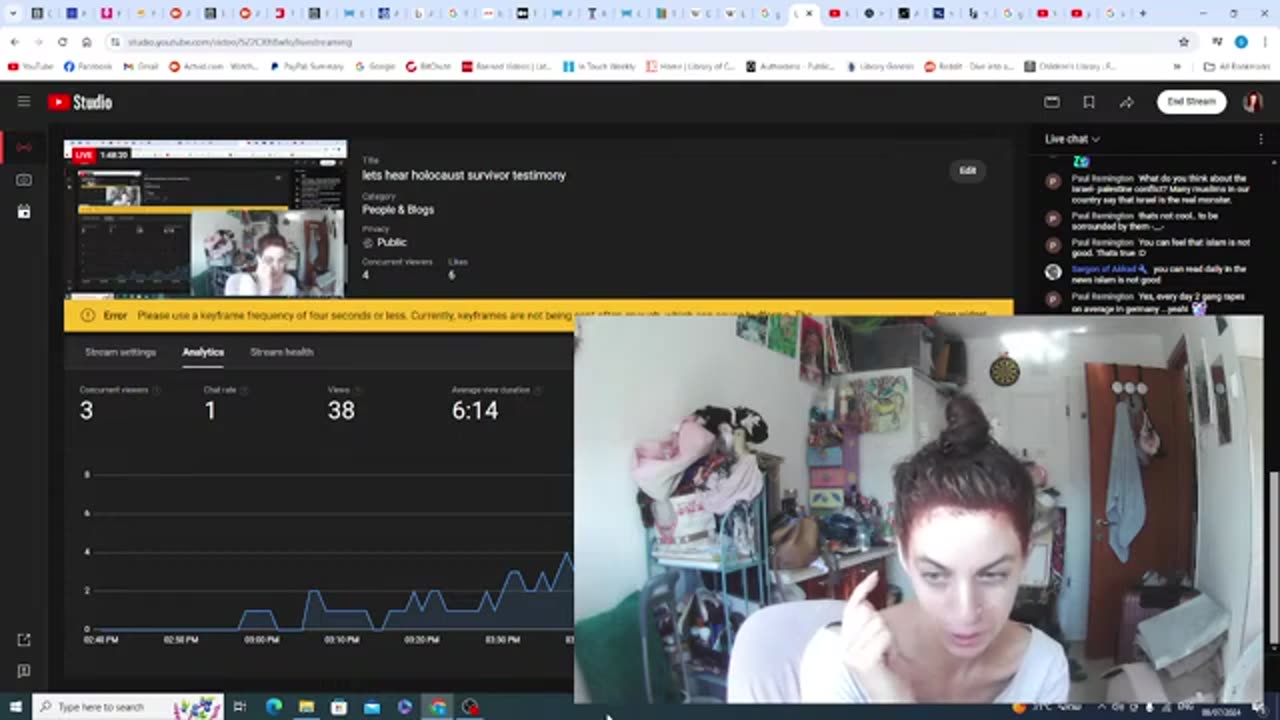This screenshot has height=720, width=1280.
Task: Click the browser back arrow
Action: point(14,42)
